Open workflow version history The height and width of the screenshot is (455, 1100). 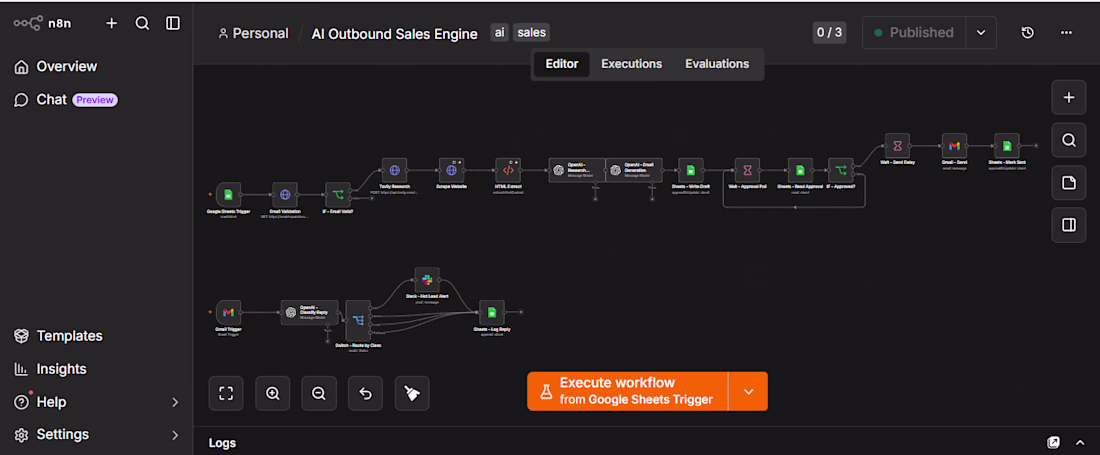point(1028,33)
